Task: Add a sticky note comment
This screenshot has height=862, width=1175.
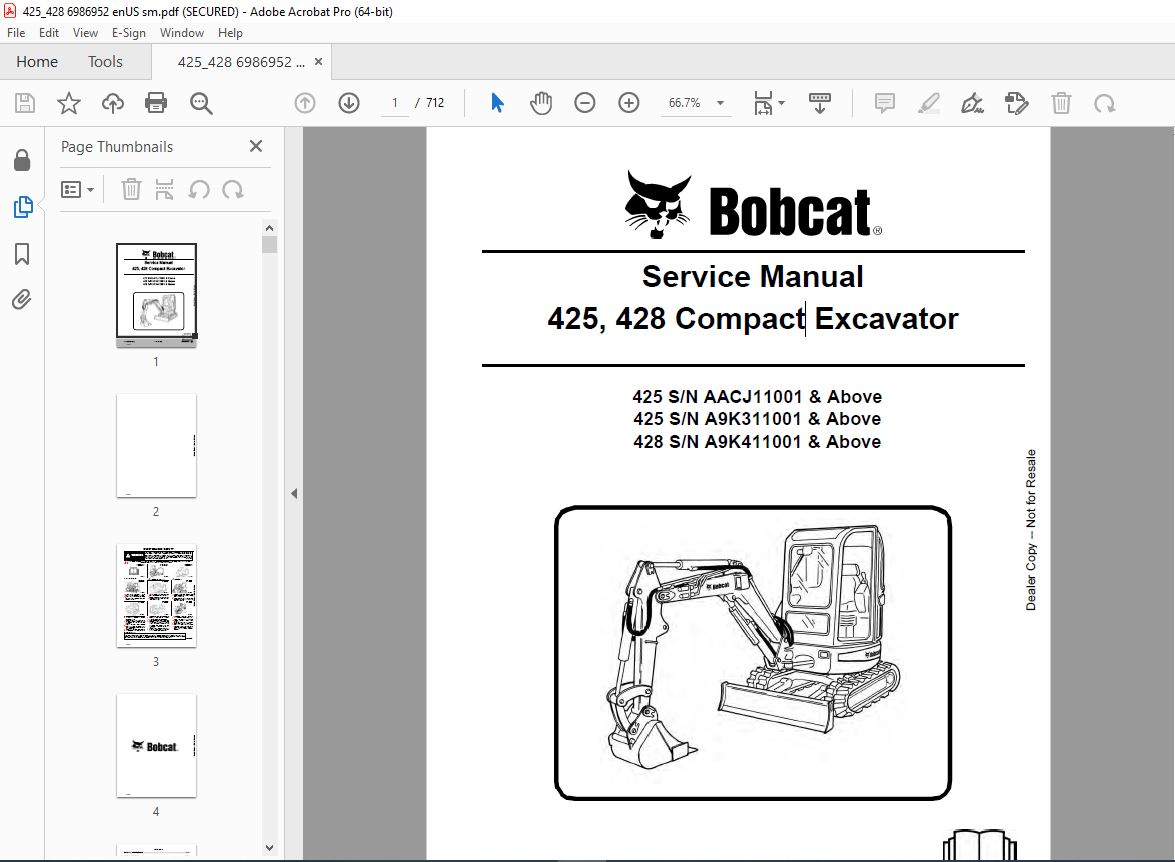Action: pyautogui.click(x=885, y=103)
